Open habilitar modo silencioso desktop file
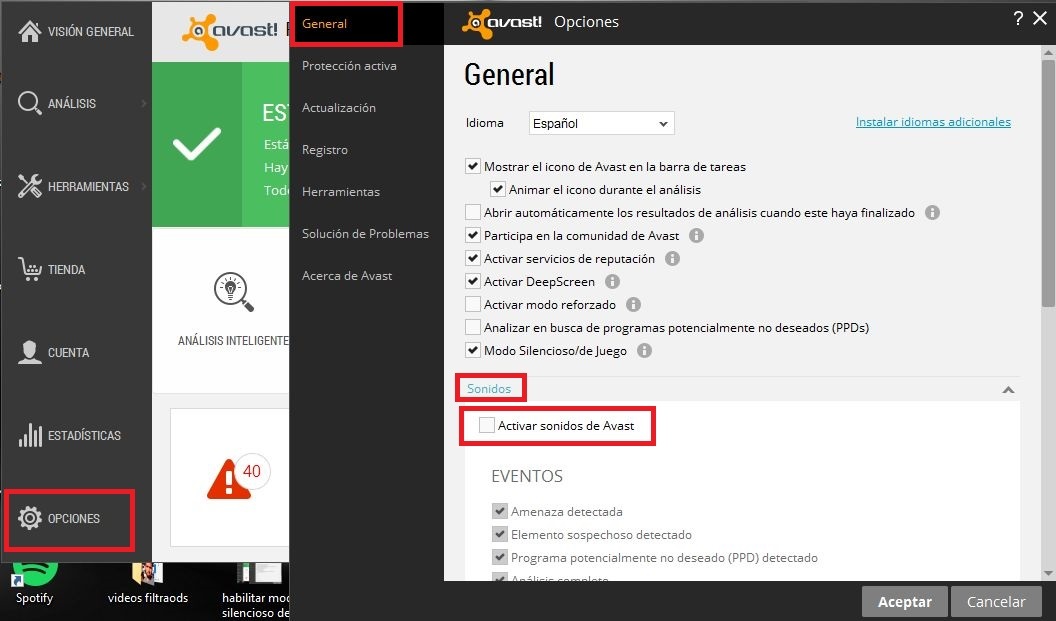This screenshot has width=1056, height=621. click(x=256, y=591)
